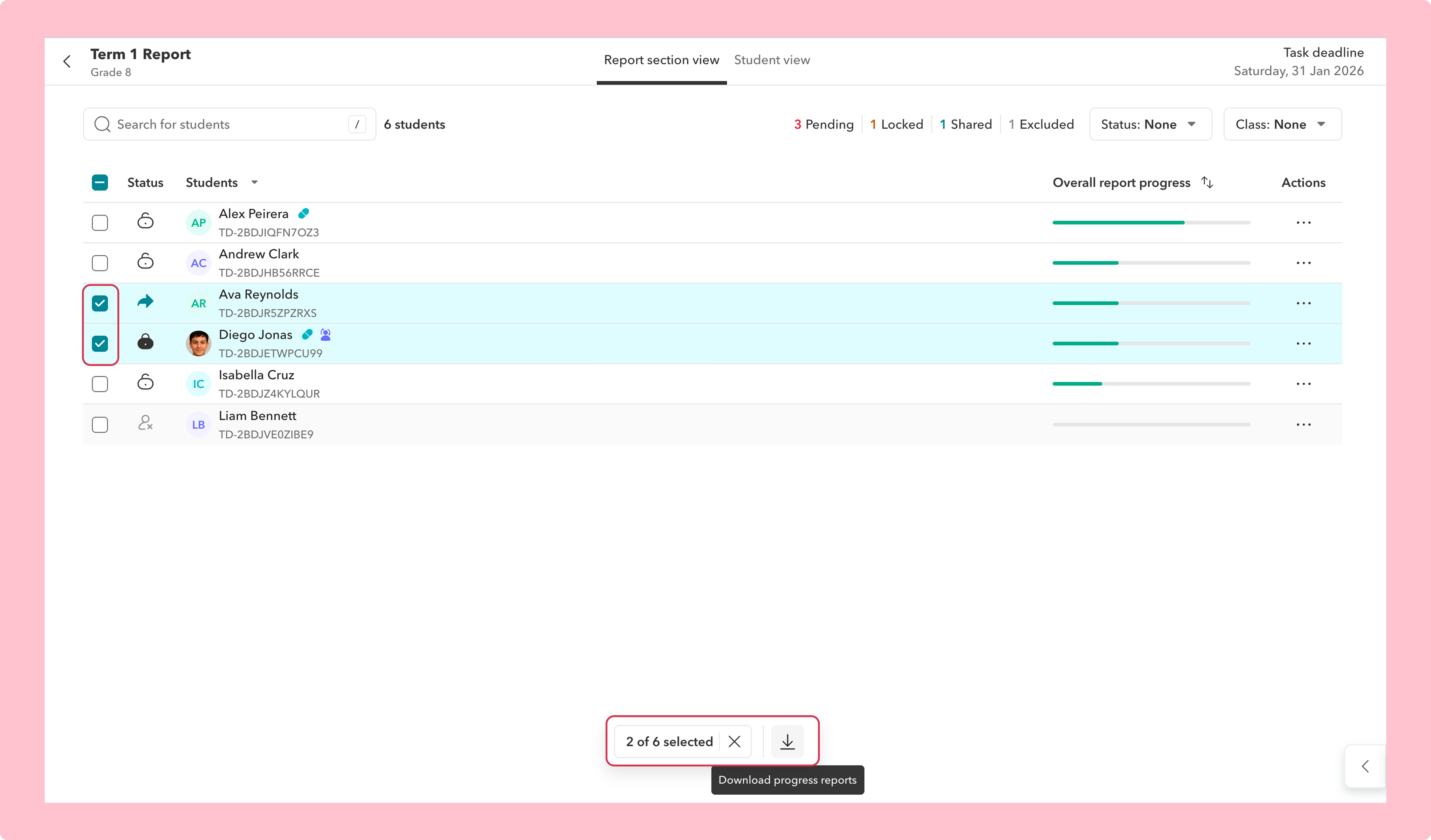Open actions menu for Liam Bennett
This screenshot has width=1431, height=840.
(x=1304, y=425)
